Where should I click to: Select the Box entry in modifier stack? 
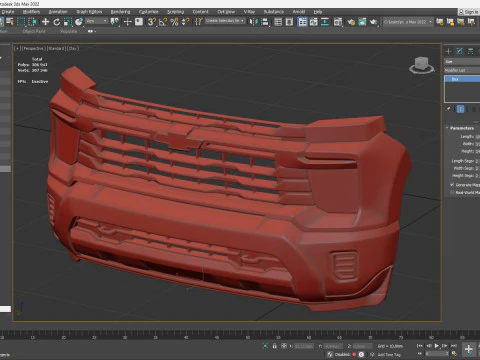pos(462,79)
